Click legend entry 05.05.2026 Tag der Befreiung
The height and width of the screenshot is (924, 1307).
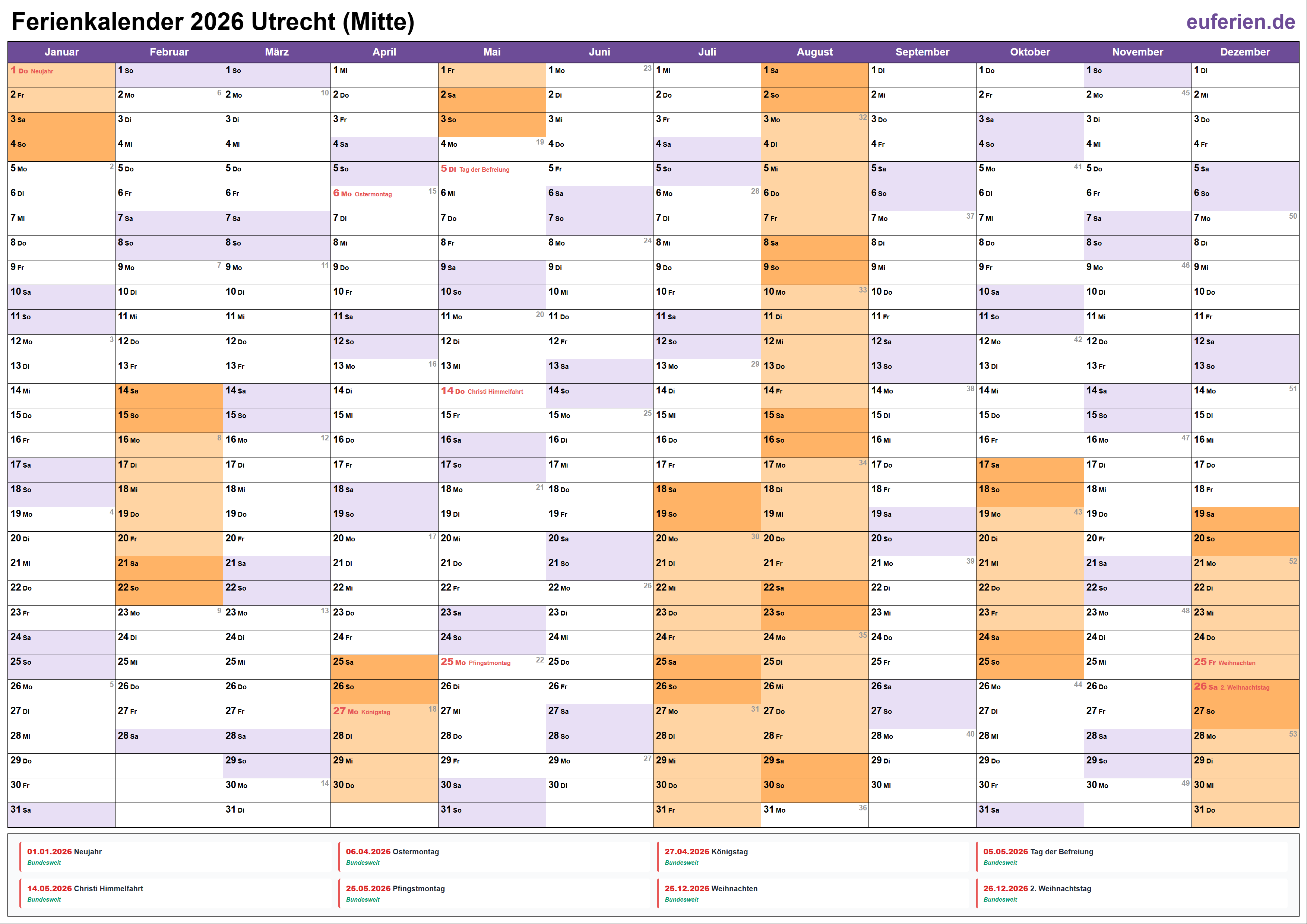pos(1038,852)
